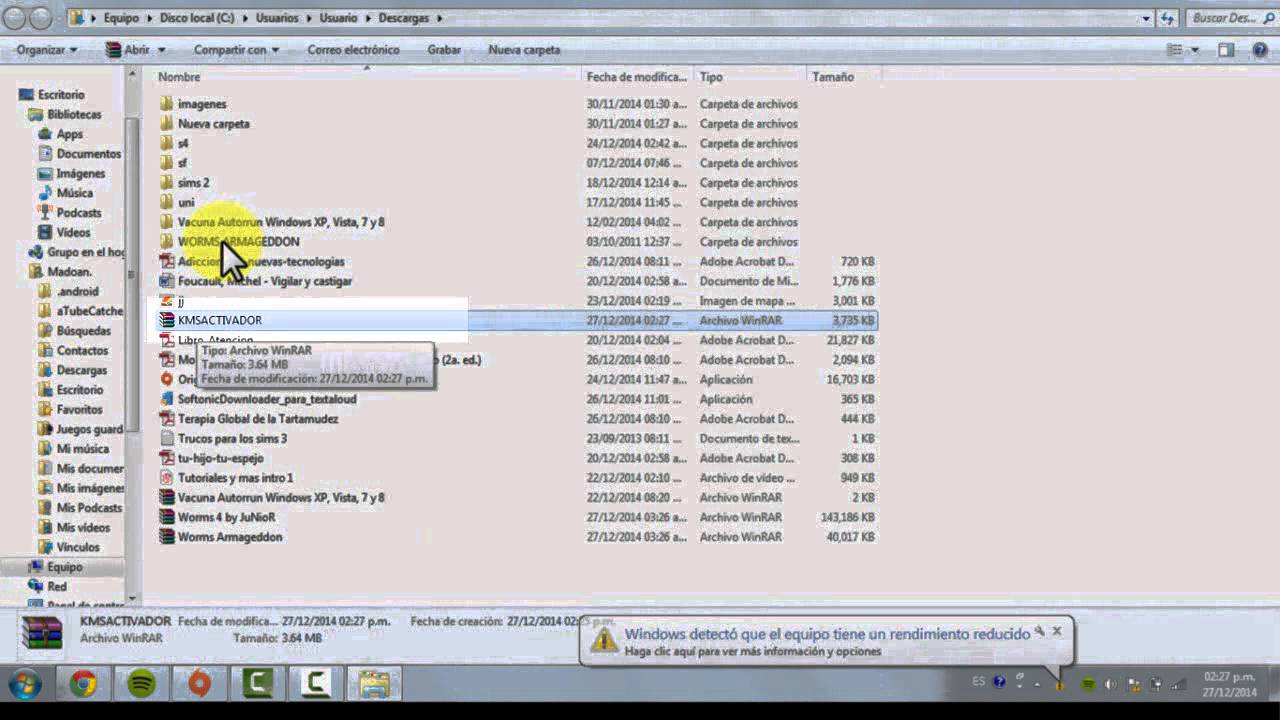This screenshot has height=720, width=1280.
Task: Click the help question mark icon
Action: 1260,50
